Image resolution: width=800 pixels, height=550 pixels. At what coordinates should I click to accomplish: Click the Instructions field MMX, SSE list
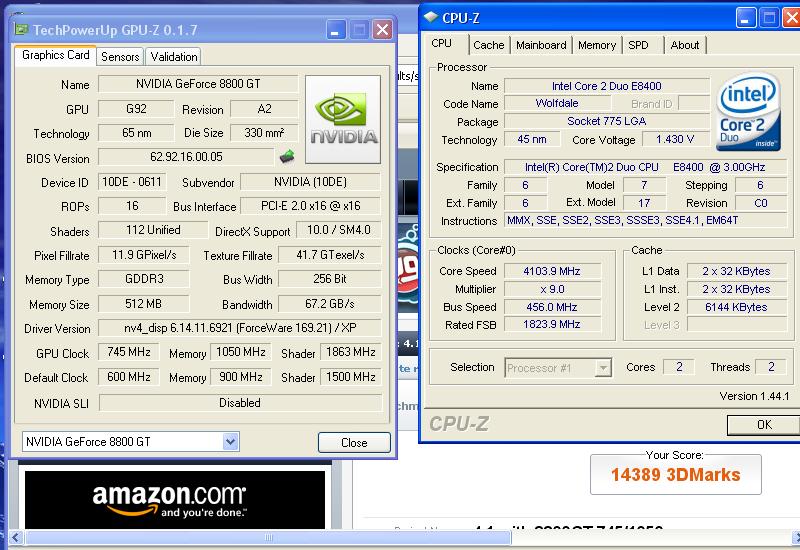click(x=645, y=220)
